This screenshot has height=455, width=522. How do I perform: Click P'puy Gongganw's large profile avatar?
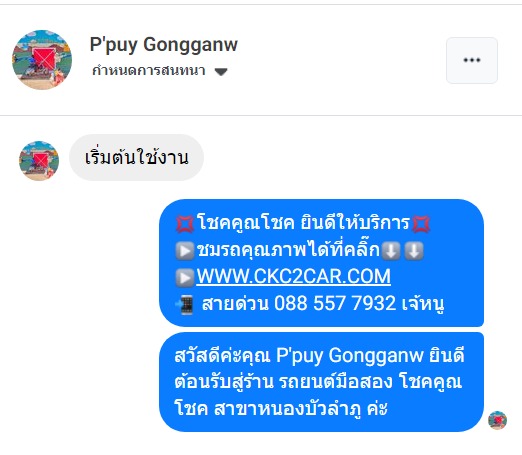pyautogui.click(x=42, y=60)
